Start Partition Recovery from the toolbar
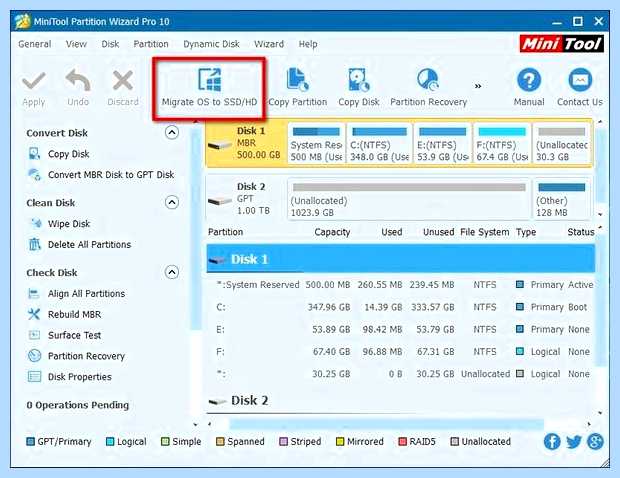This screenshot has height=478, width=620. 429,88
